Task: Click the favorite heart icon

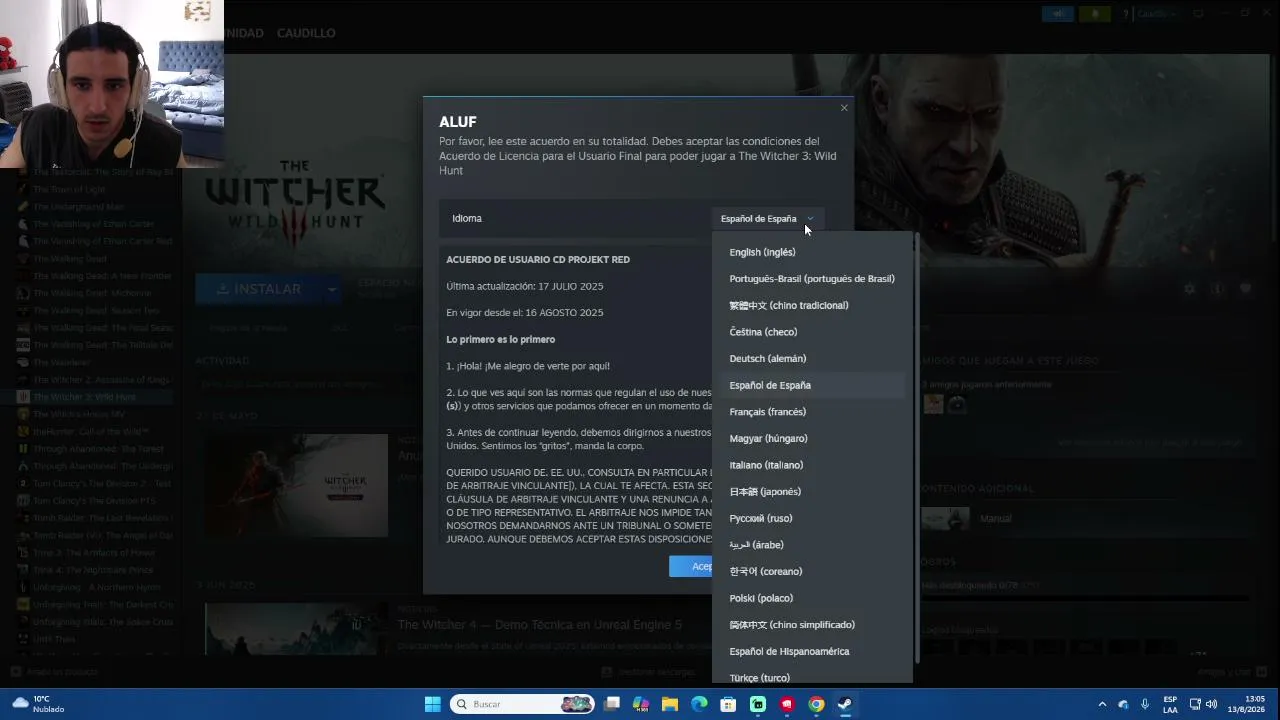Action: 1245,289
